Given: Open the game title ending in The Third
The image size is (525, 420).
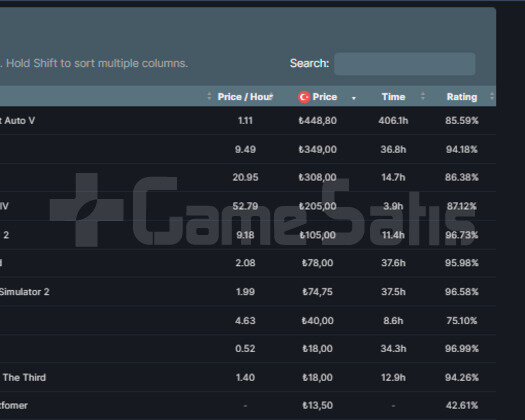Looking at the screenshot, I should pos(24,378).
